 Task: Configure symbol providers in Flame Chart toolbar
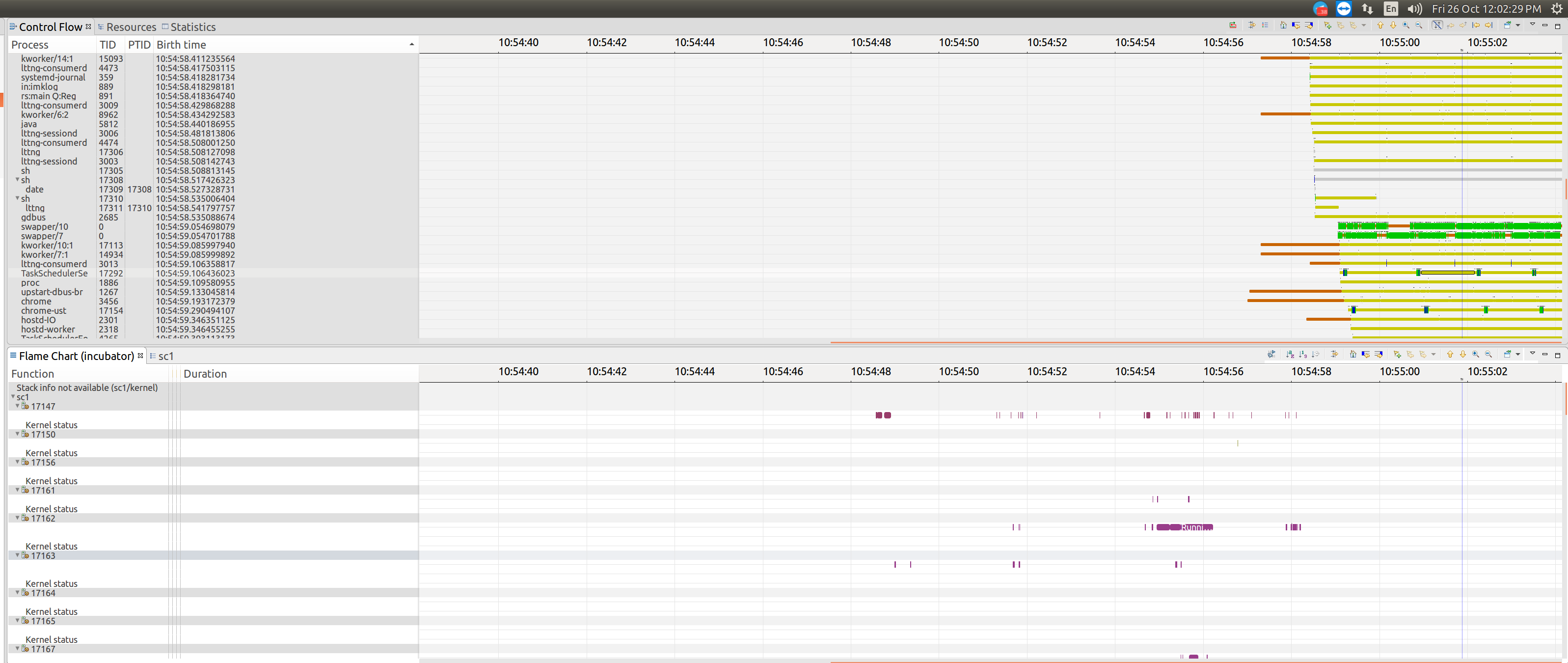[1271, 354]
